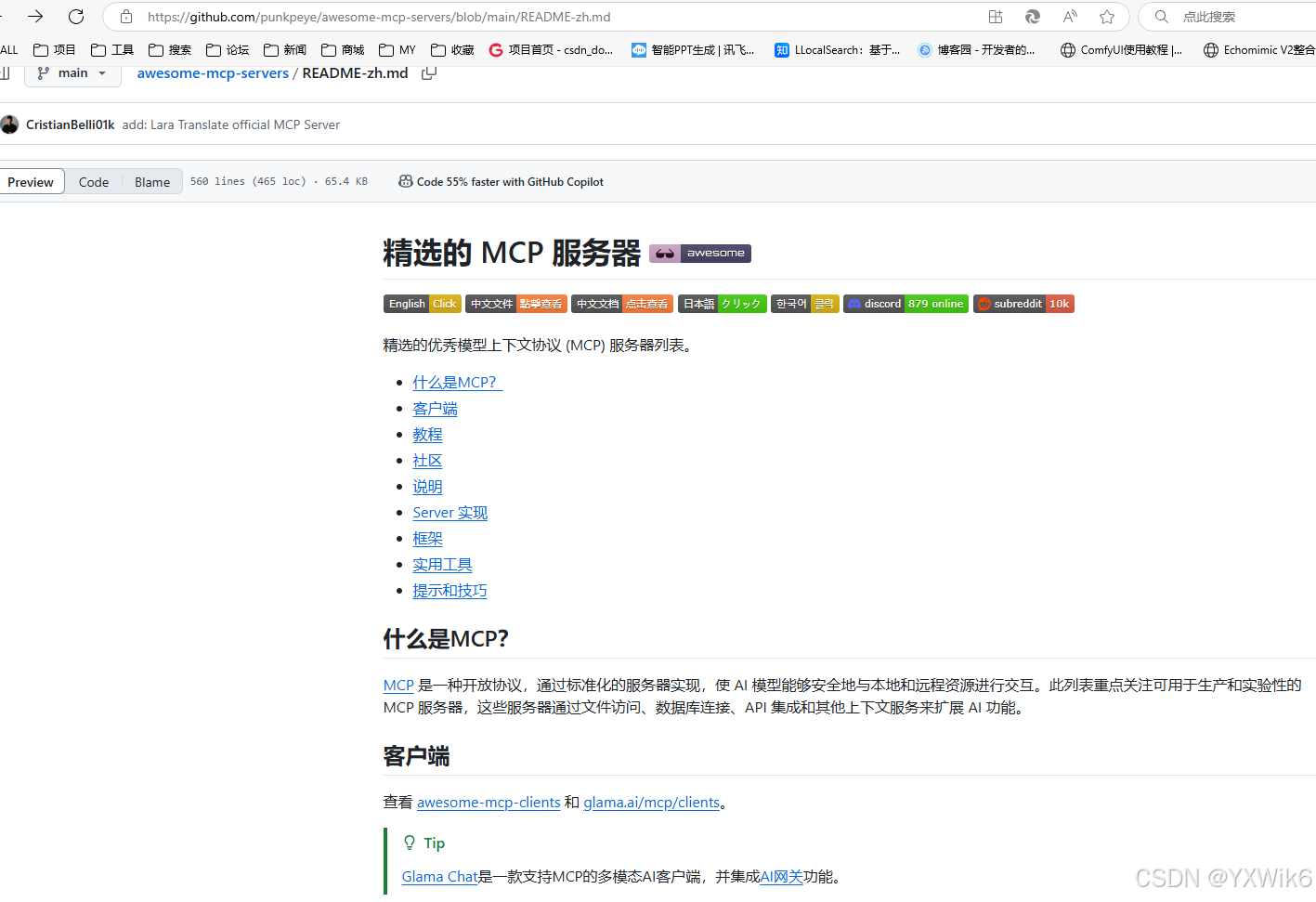Click the 560 lines 65.4 KB file info
The height and width of the screenshot is (902, 1316).
279,182
